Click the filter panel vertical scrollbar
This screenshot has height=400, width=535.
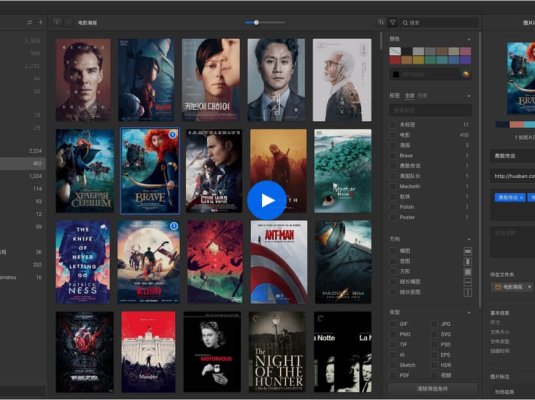(x=480, y=171)
